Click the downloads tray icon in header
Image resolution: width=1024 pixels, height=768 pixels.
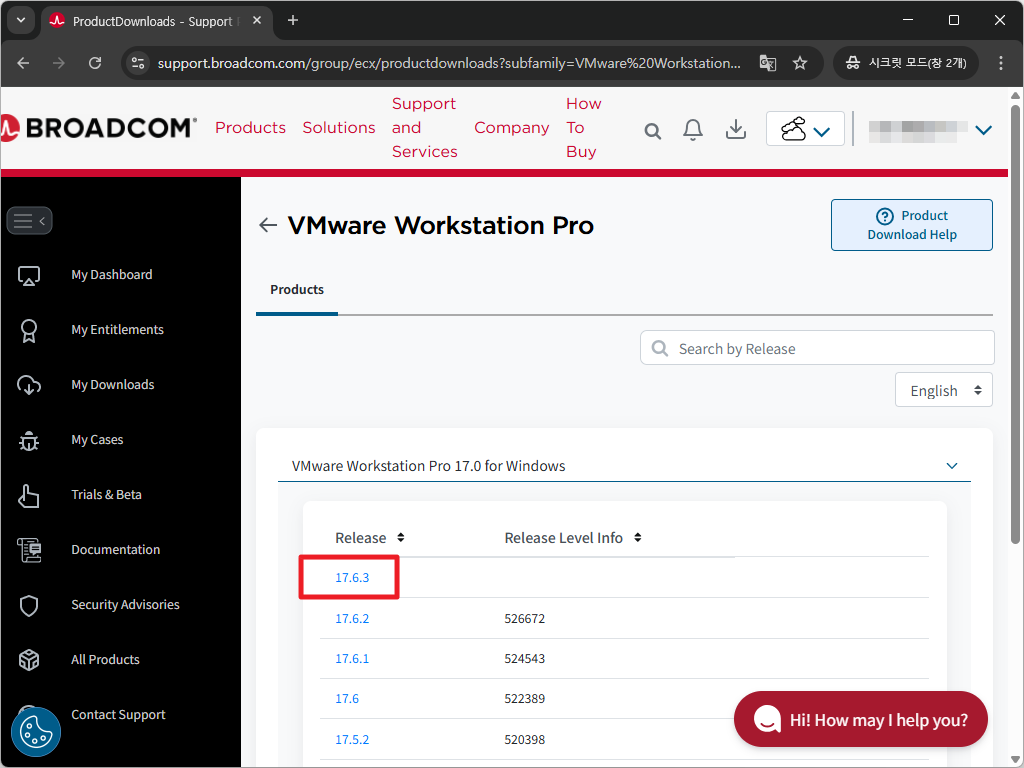736,129
